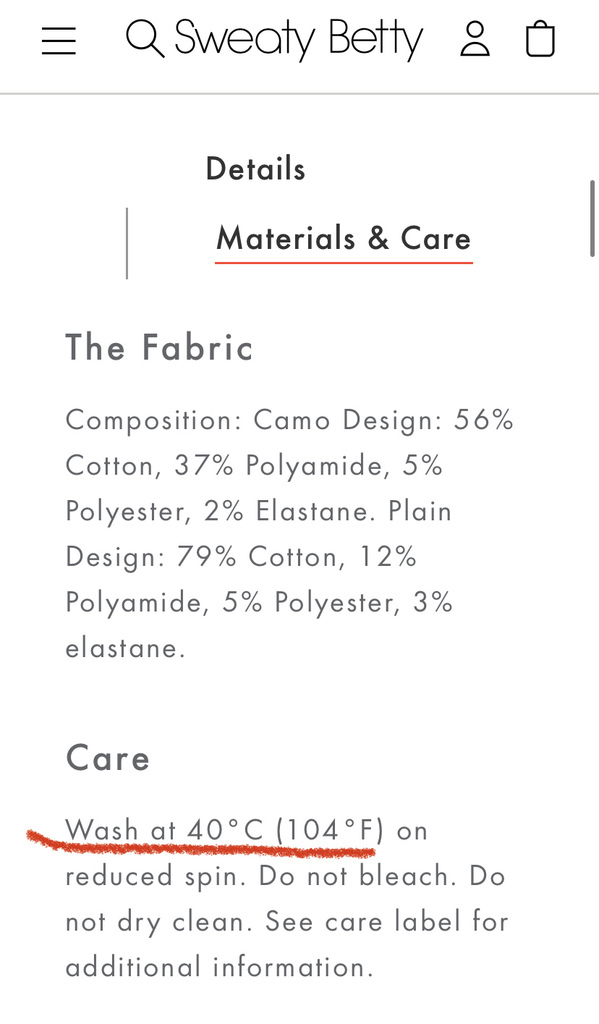599x1024 pixels.
Task: Click the "Wash at 40°C (104°F)" text
Action: click(225, 830)
